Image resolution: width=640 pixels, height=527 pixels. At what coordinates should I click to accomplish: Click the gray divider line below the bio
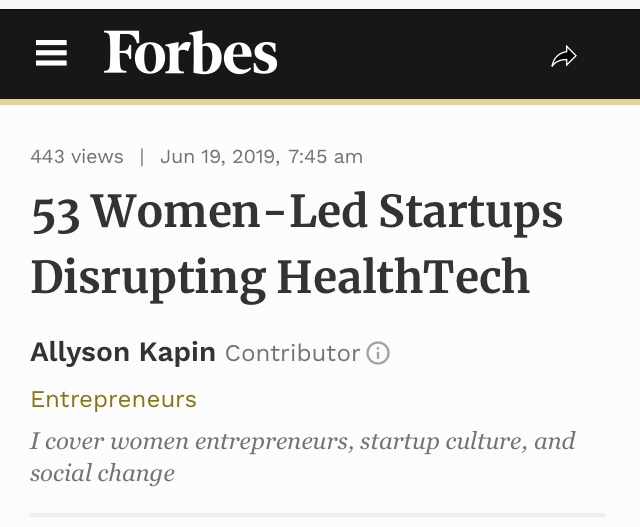point(318,516)
